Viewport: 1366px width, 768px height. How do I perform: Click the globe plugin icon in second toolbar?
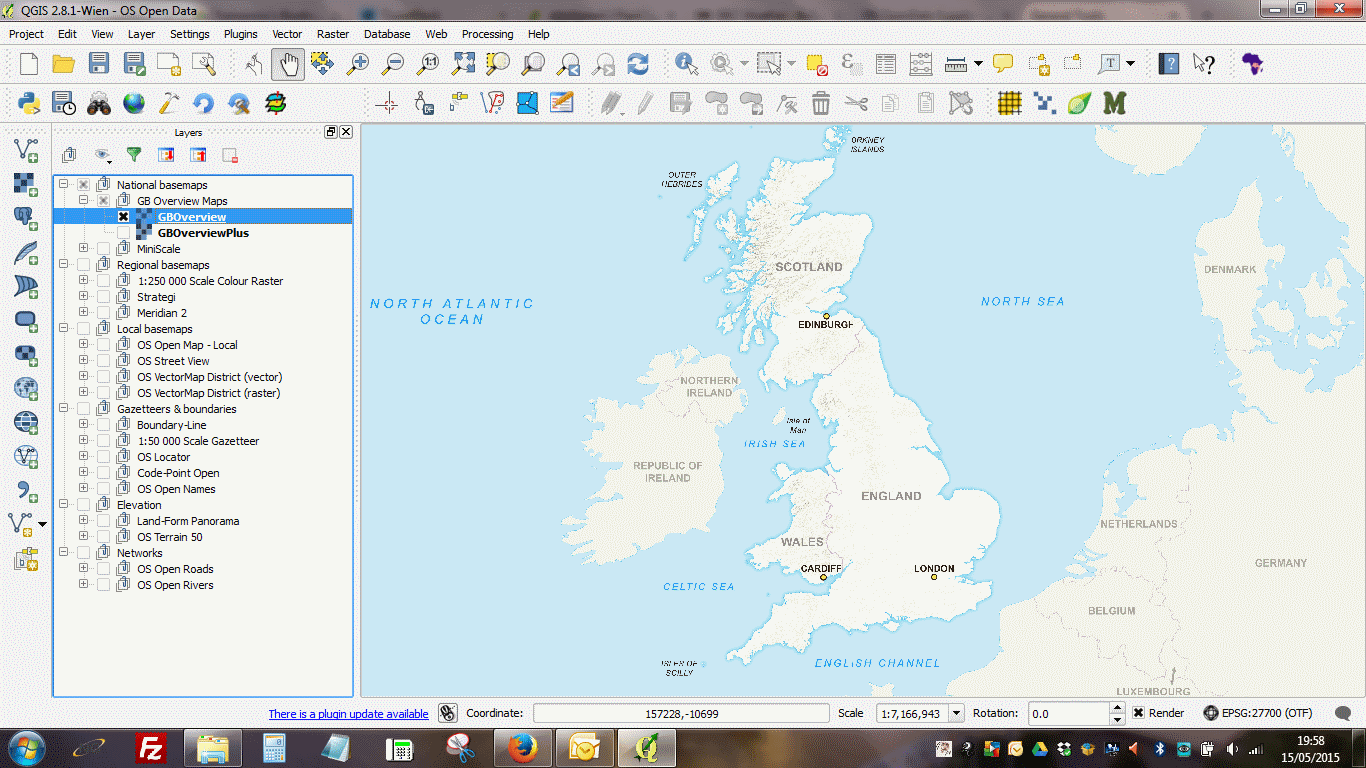(134, 102)
